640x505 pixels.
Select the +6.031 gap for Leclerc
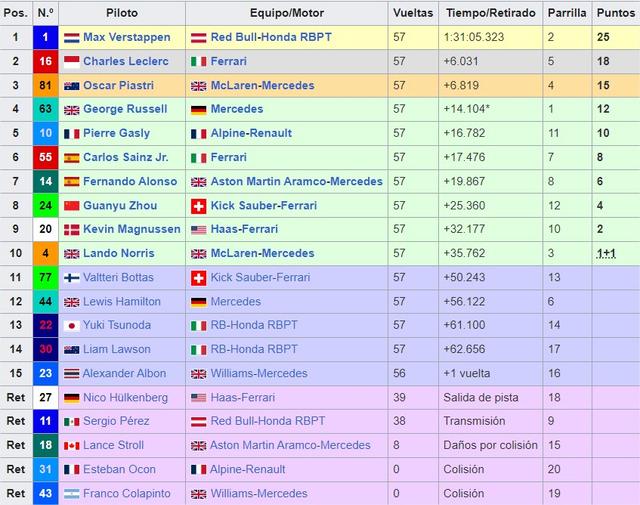pos(461,61)
